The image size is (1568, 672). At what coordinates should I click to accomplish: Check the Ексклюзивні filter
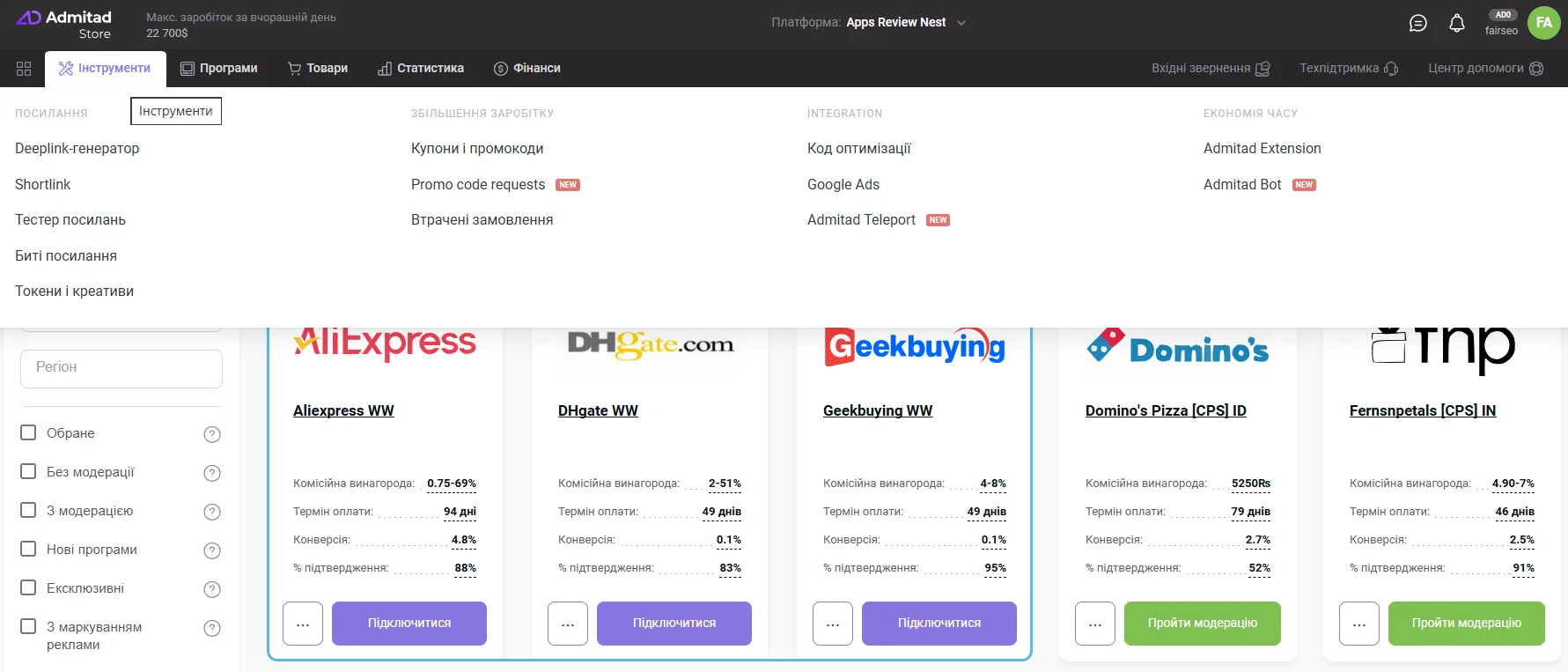(x=28, y=587)
